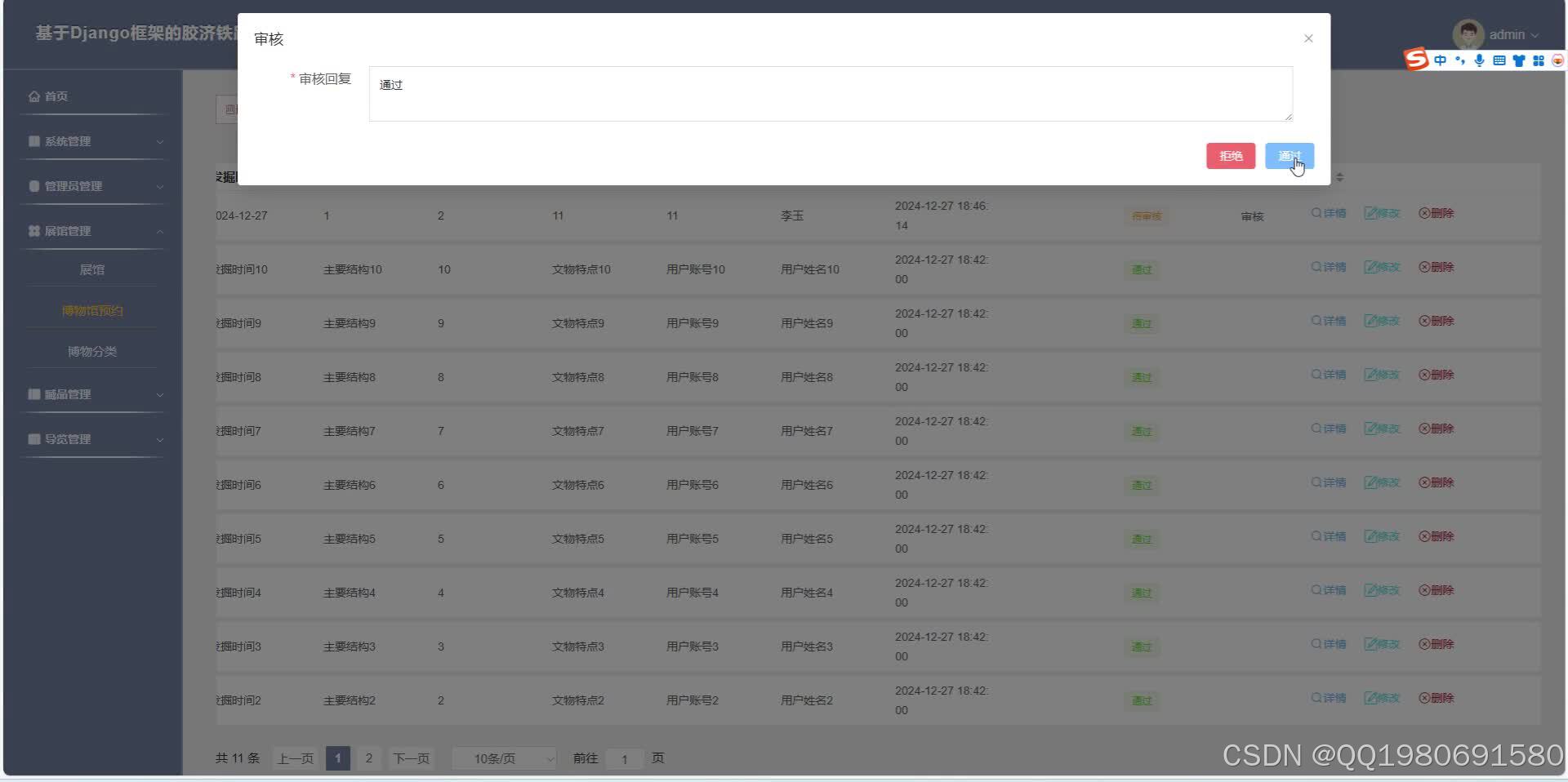View 详情 for 用户姓名6 row
The width and height of the screenshot is (1568, 782).
pos(1328,482)
